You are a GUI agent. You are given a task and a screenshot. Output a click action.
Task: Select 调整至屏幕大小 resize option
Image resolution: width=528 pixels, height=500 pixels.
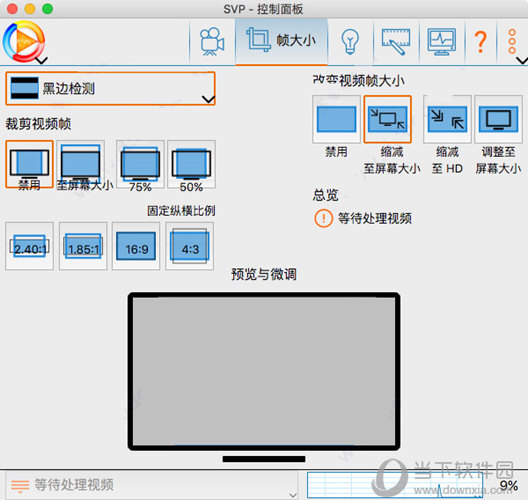pyautogui.click(x=498, y=120)
